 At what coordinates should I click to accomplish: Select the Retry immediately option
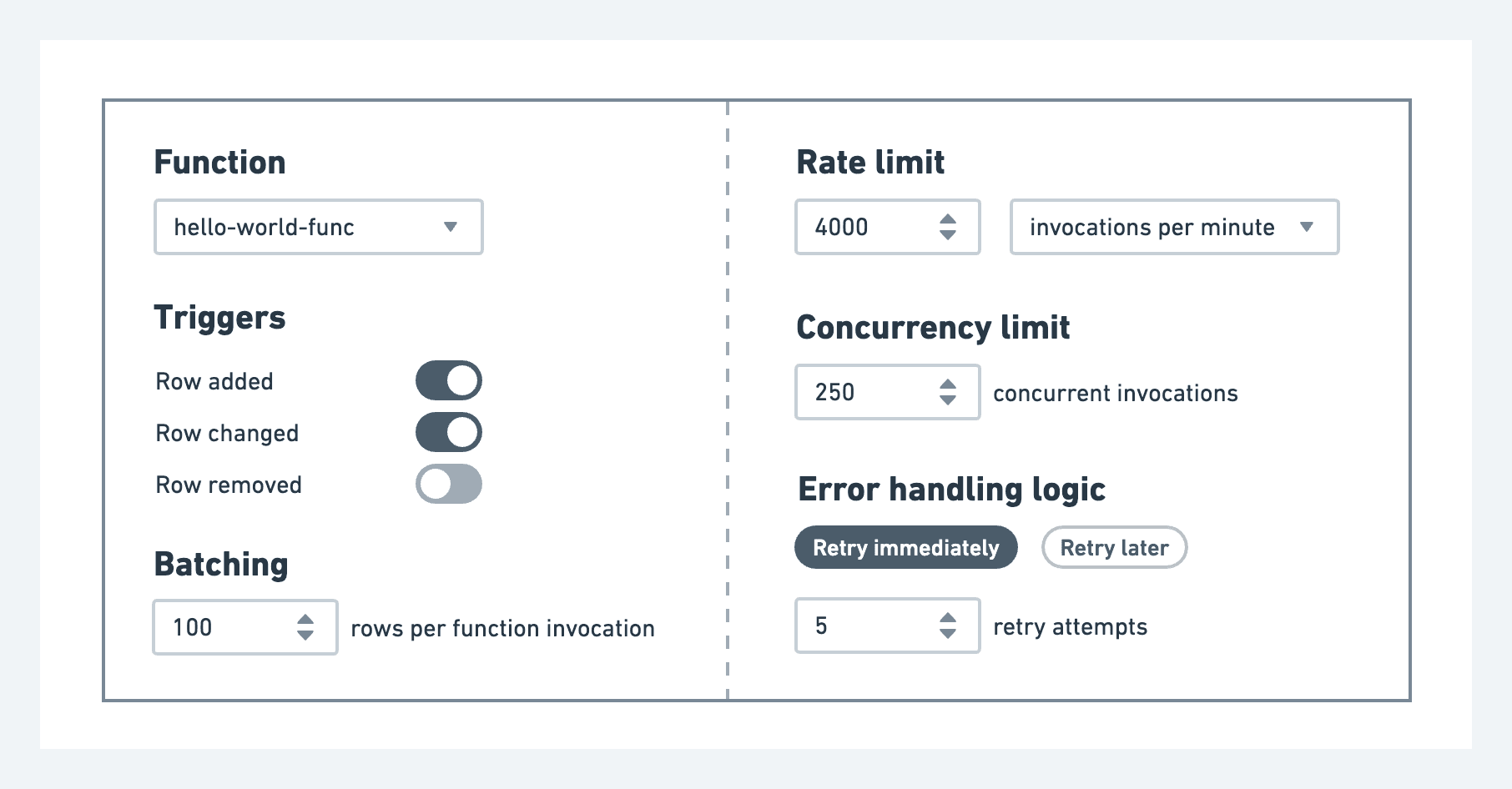tap(905, 547)
